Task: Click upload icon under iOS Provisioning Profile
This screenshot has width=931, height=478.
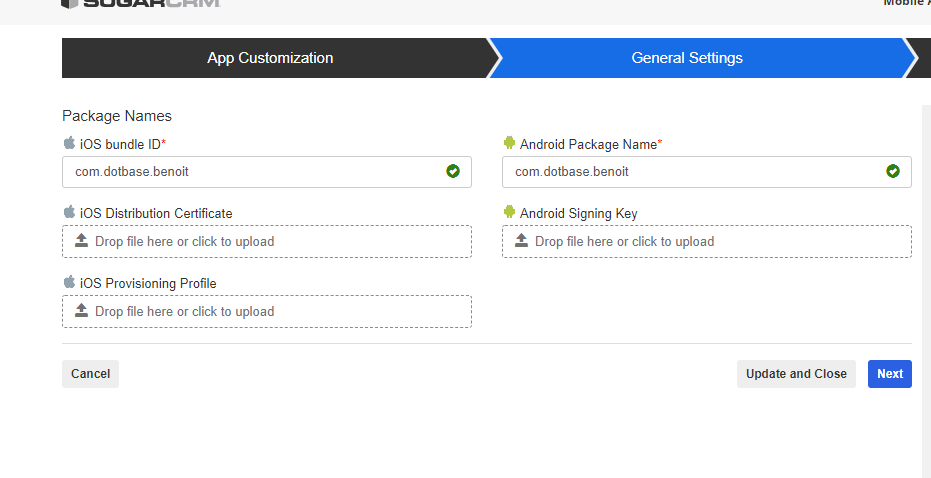Action: (x=82, y=311)
